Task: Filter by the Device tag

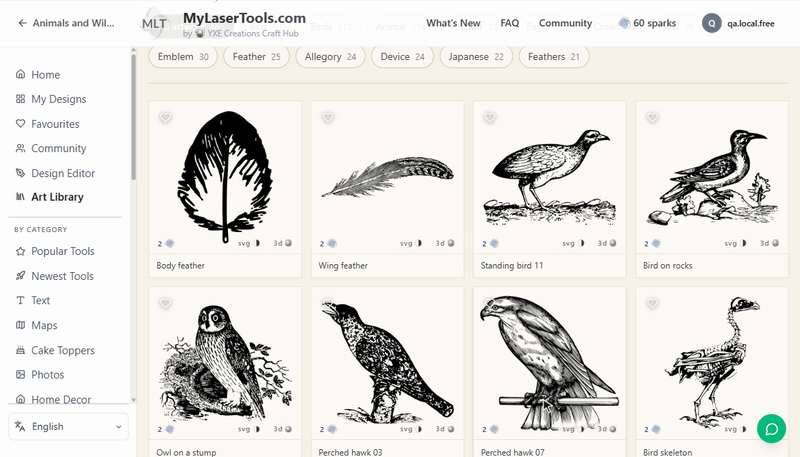Action: click(402, 57)
